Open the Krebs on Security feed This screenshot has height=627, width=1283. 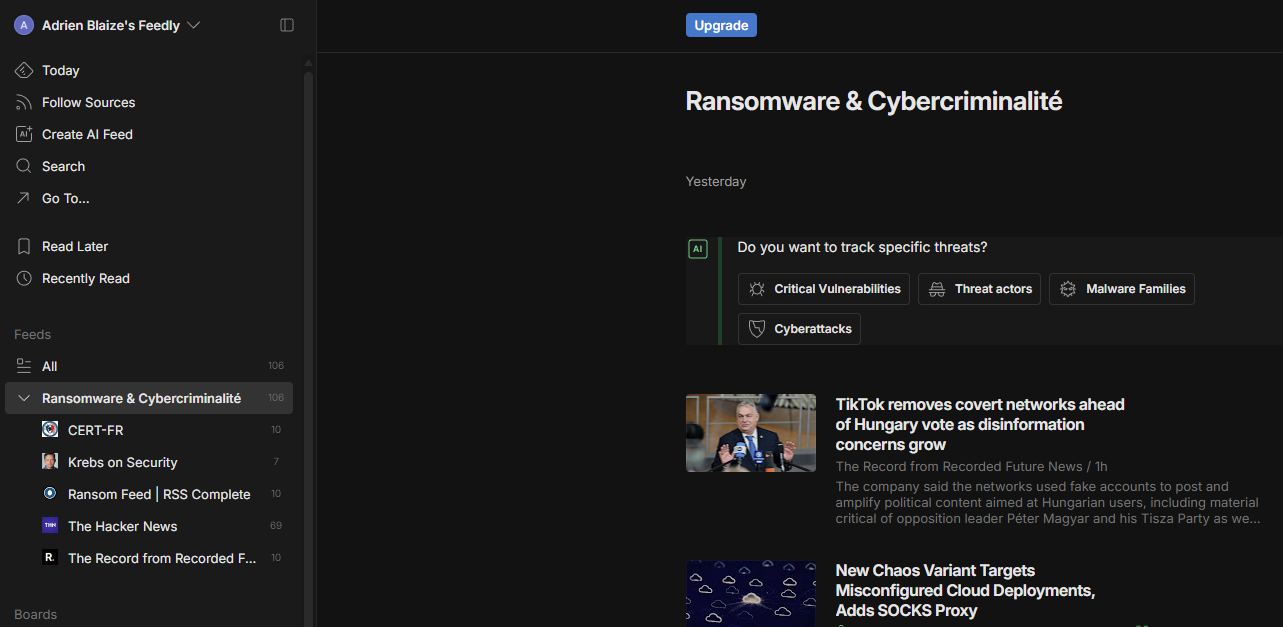[122, 462]
